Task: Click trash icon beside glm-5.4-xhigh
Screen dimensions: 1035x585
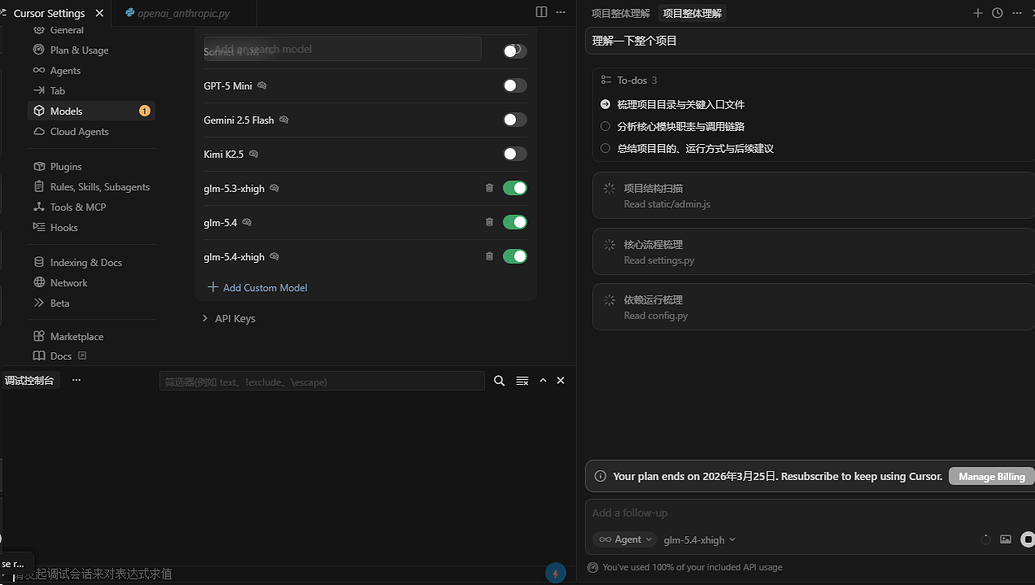Action: (x=489, y=257)
